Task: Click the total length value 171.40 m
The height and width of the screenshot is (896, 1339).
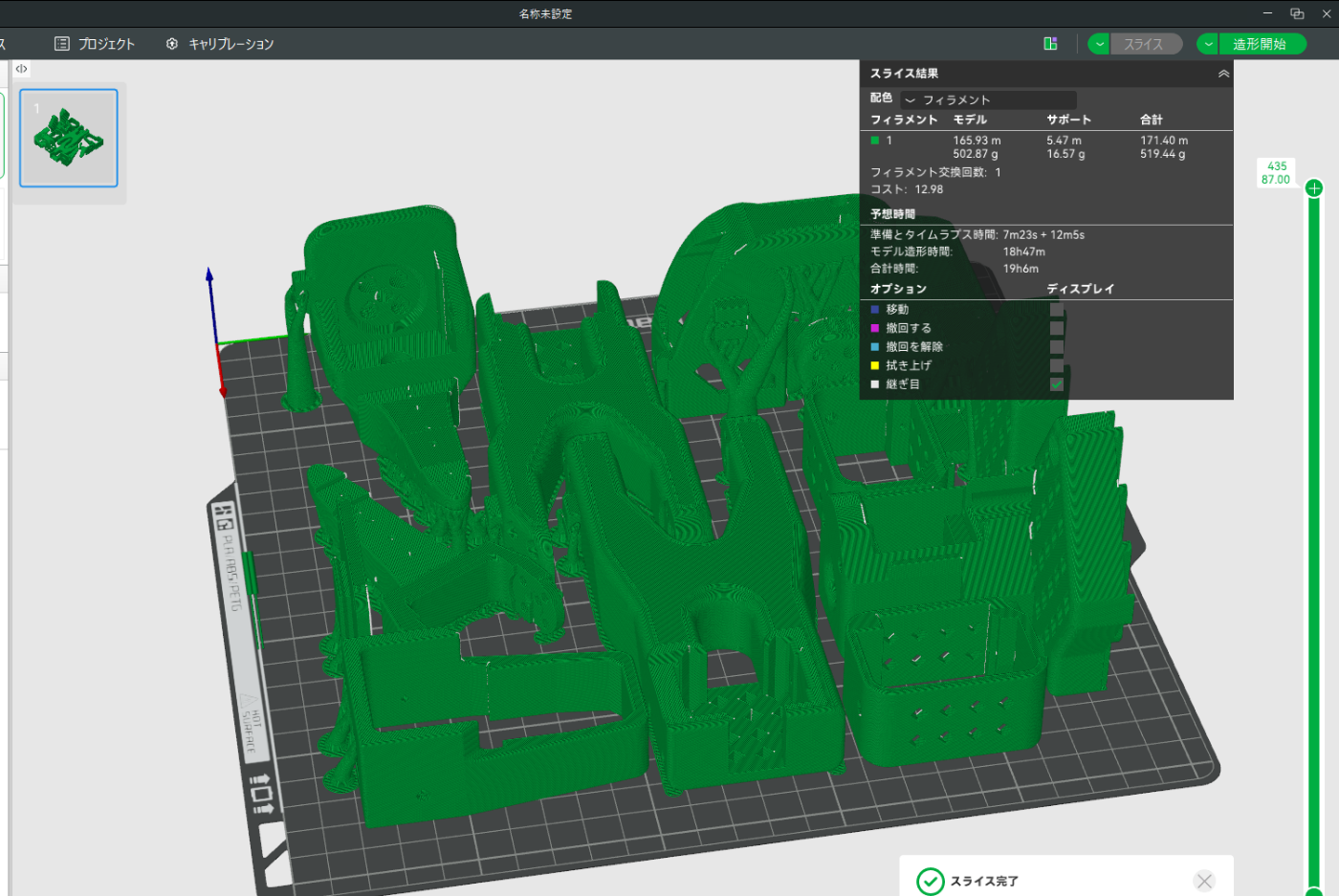Action: pos(1164,141)
